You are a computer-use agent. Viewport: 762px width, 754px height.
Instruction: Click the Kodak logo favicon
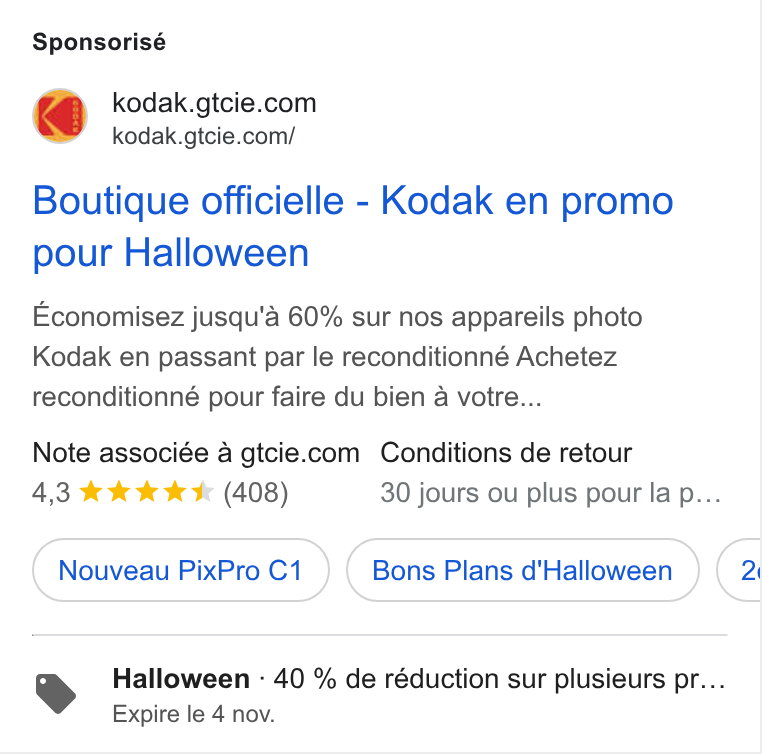(x=60, y=116)
